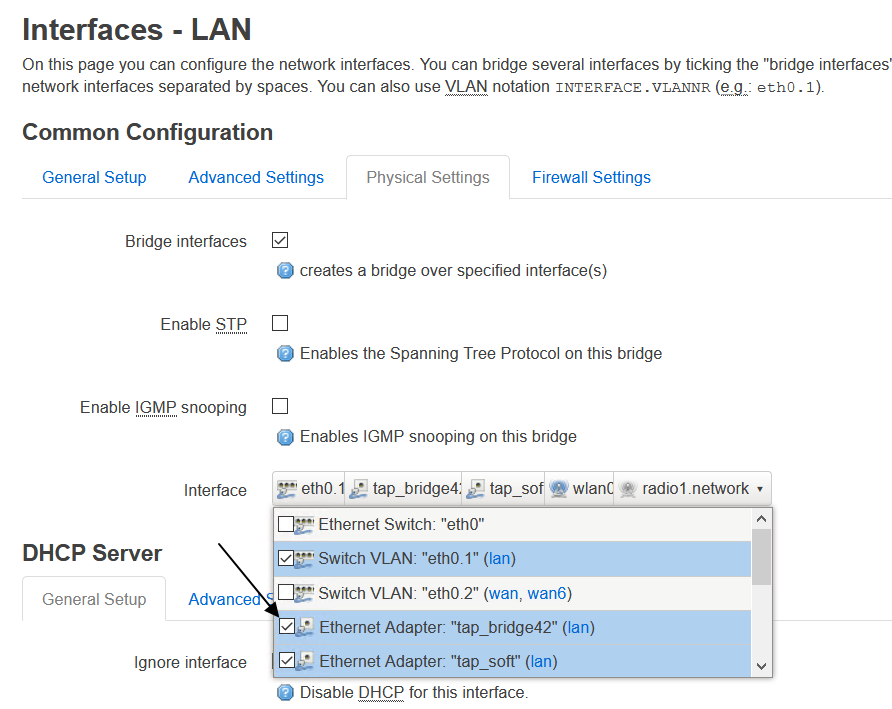This screenshot has width=892, height=709.
Task: Click the radio1.network interface icon
Action: pyautogui.click(x=627, y=488)
